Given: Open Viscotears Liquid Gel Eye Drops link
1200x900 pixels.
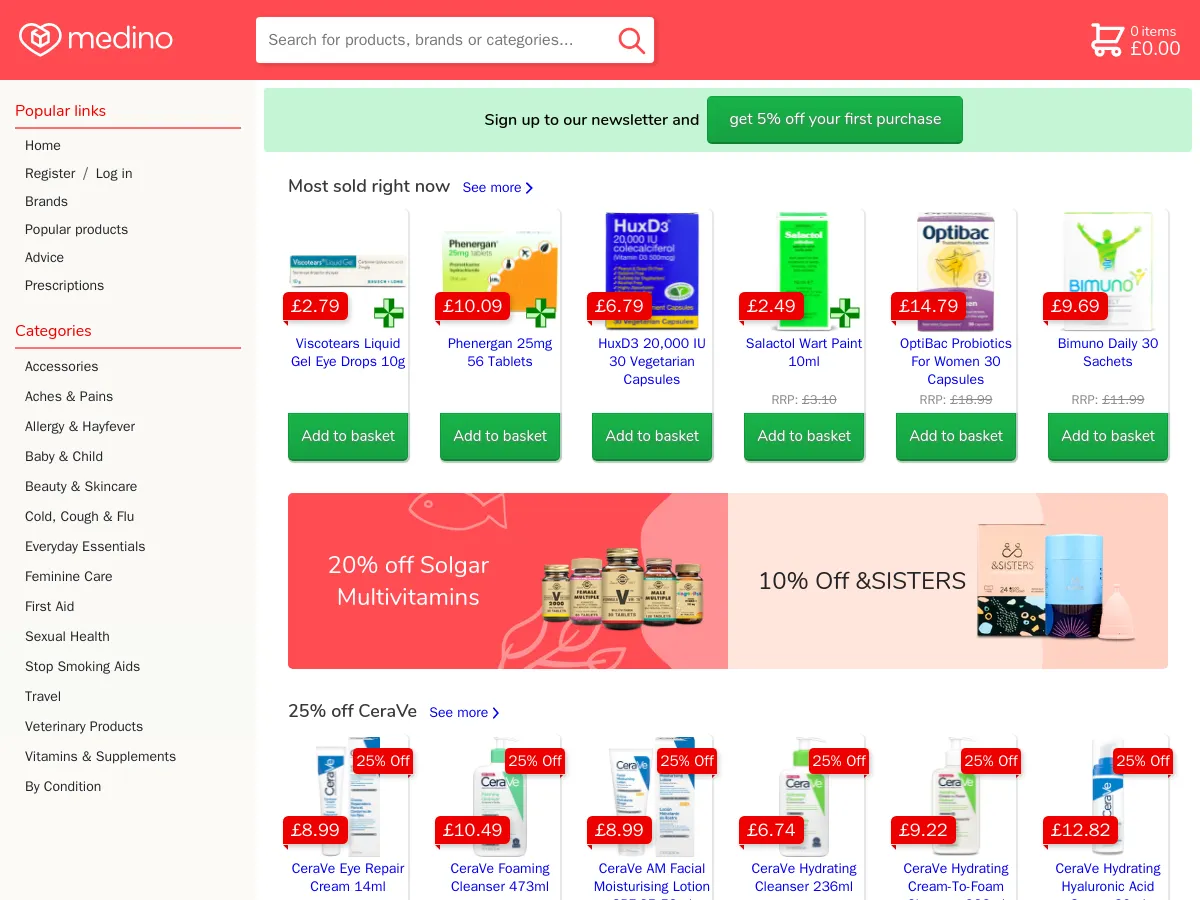Looking at the screenshot, I should click(x=348, y=352).
